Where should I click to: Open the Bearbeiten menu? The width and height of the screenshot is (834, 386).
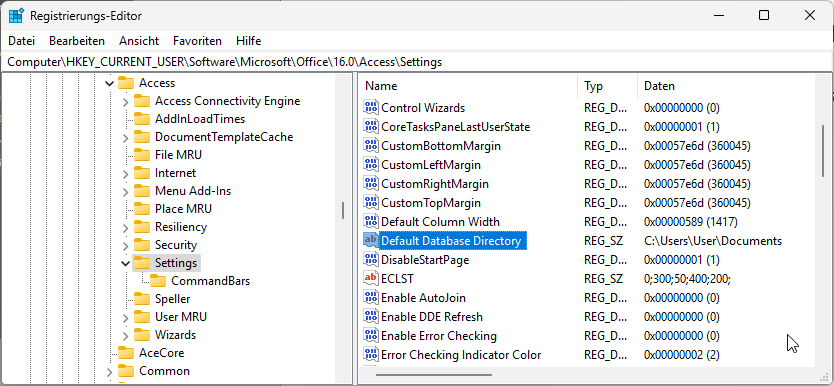click(77, 41)
